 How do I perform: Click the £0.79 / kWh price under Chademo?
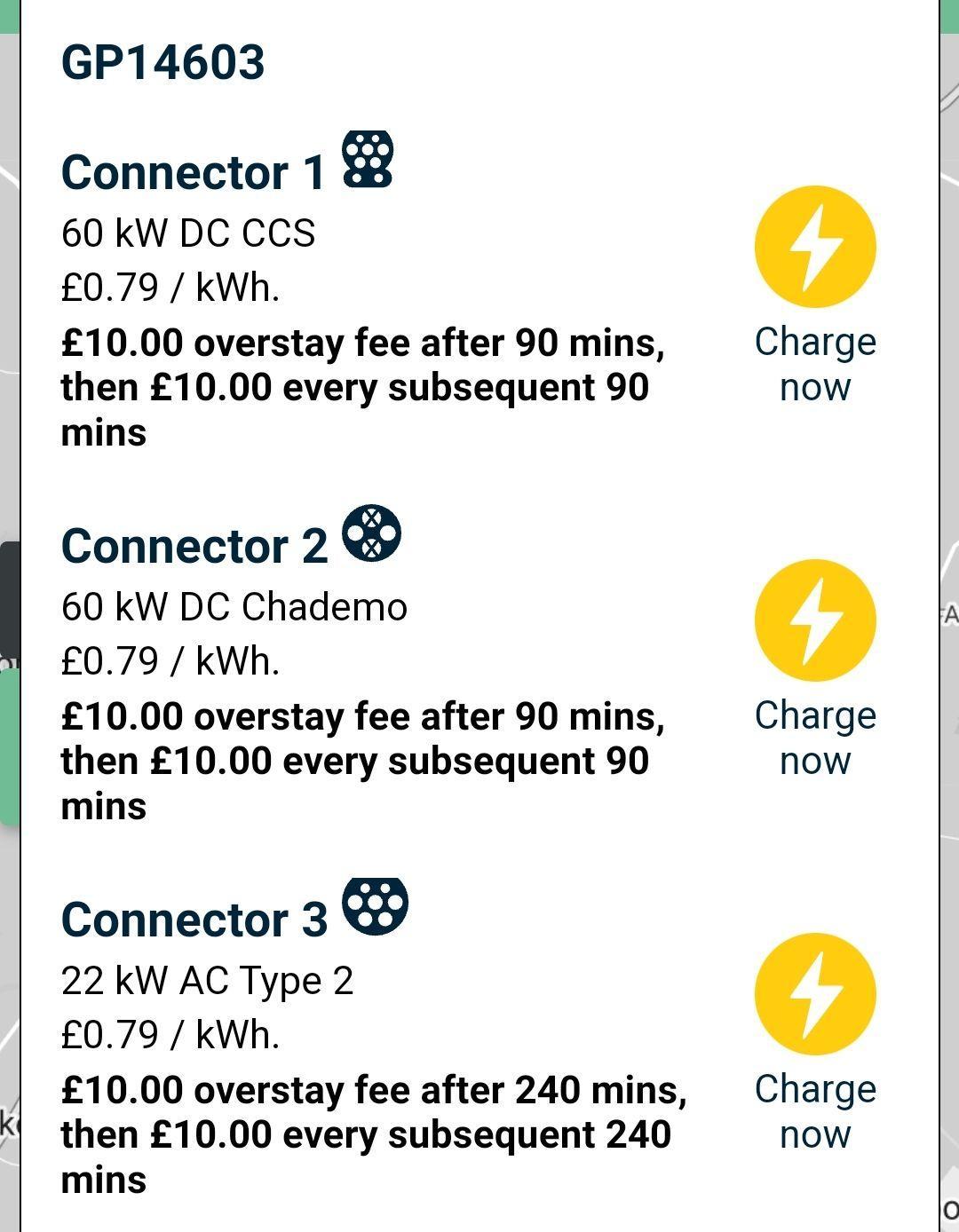[x=170, y=661]
